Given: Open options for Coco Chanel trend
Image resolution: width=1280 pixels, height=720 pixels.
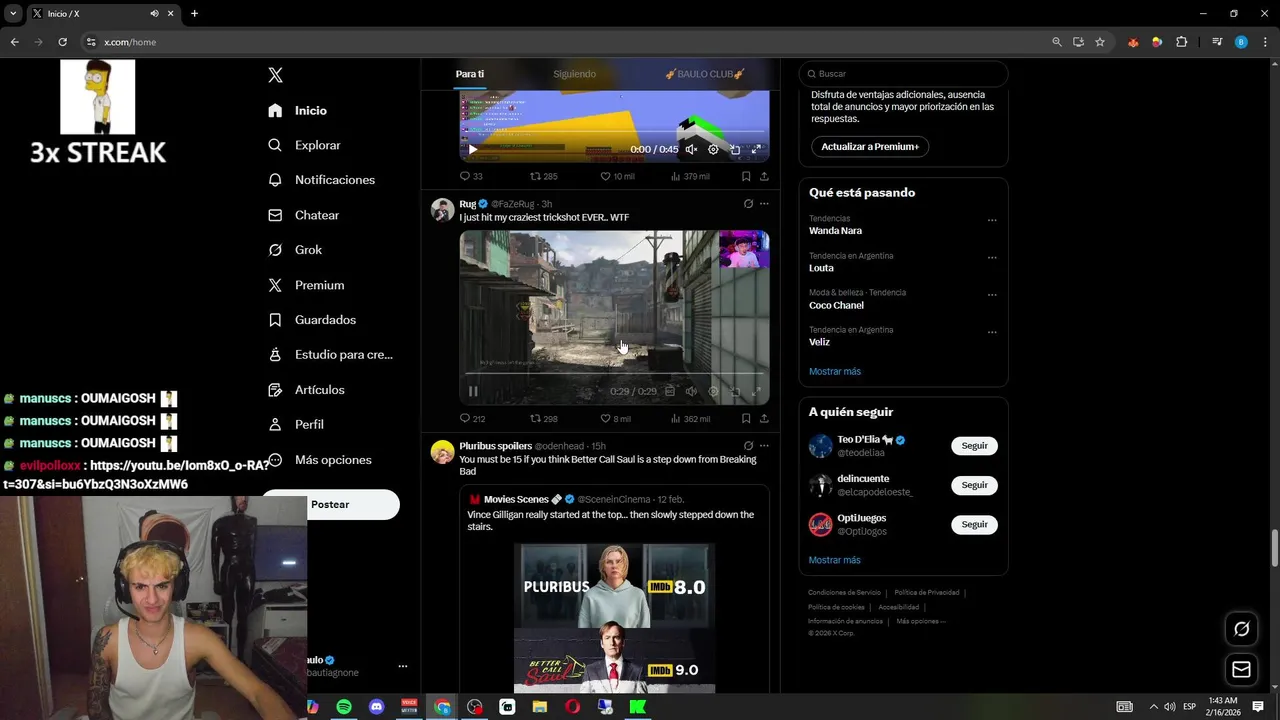Looking at the screenshot, I should [992, 295].
